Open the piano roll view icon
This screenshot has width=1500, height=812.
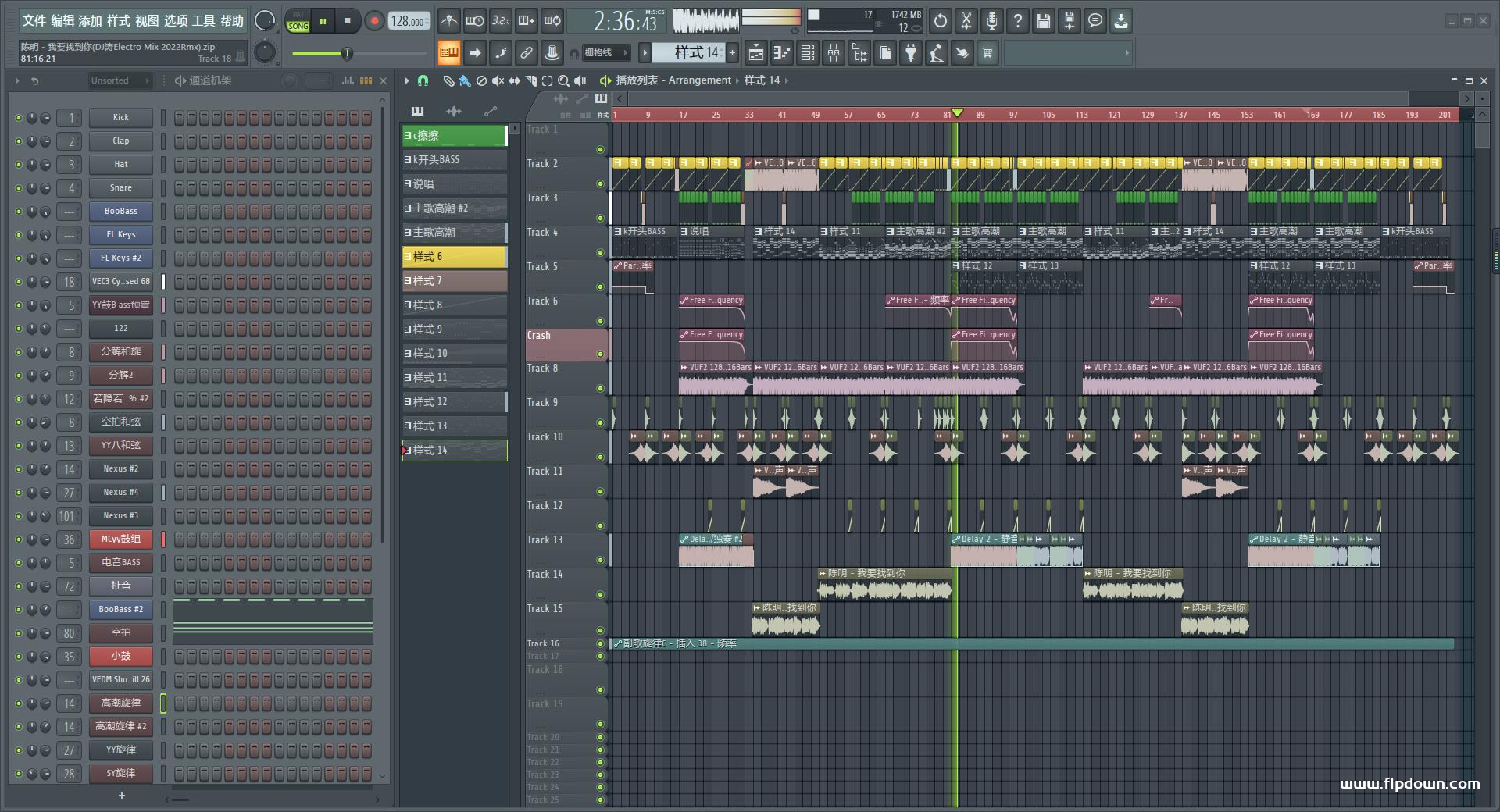(782, 53)
